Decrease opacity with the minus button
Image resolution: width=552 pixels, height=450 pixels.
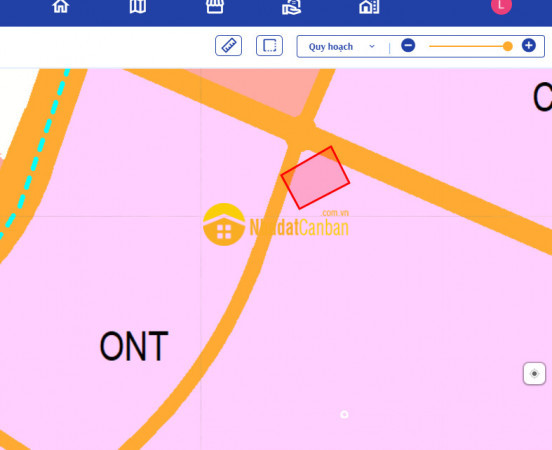click(408, 45)
